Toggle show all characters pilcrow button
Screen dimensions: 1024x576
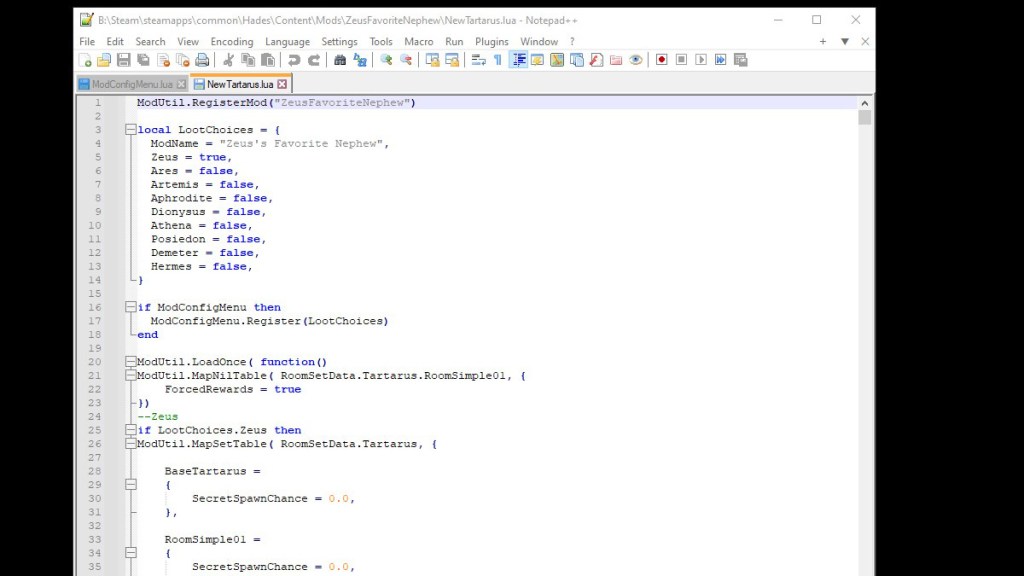[497, 60]
